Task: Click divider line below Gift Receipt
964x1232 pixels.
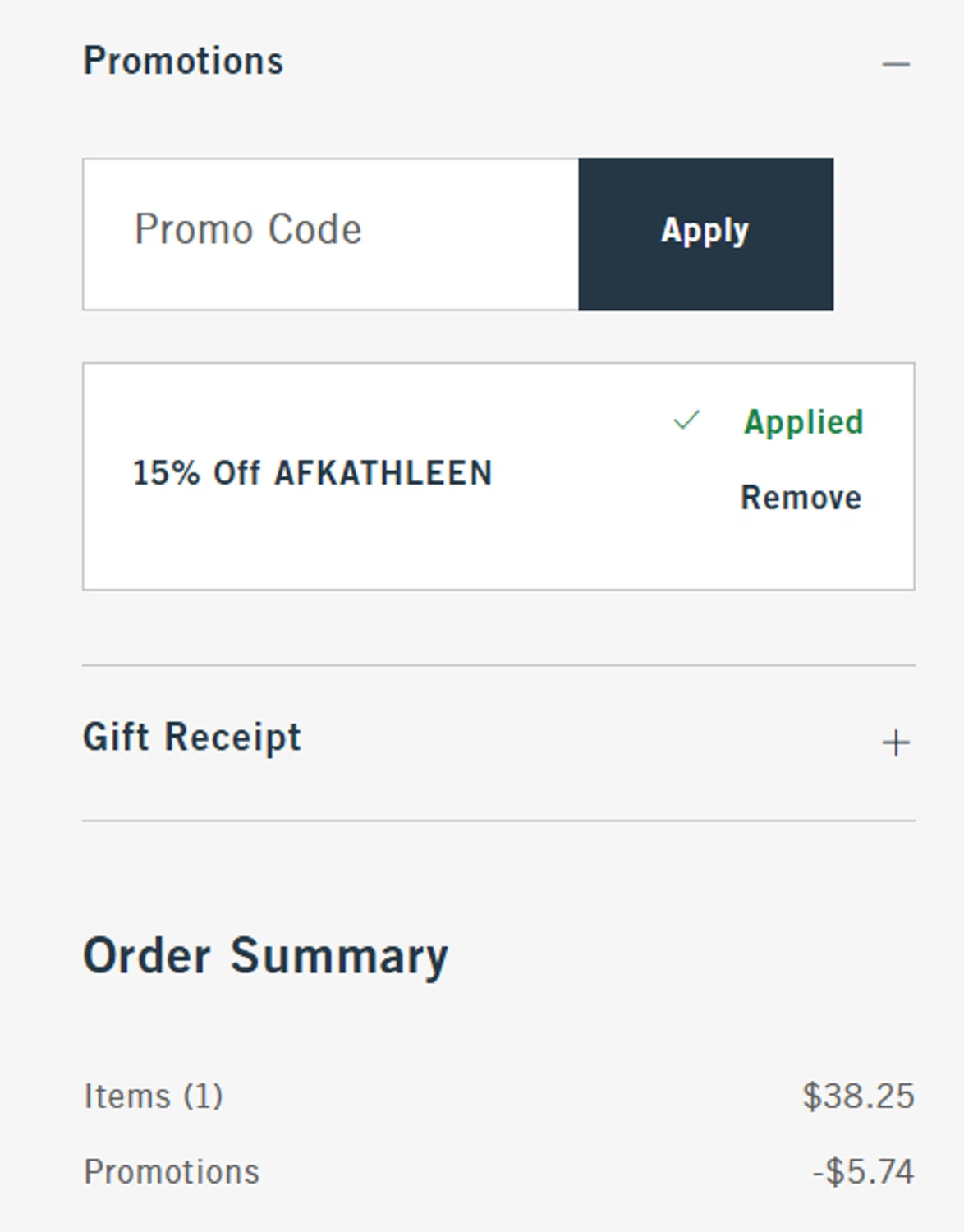Action: tap(498, 821)
